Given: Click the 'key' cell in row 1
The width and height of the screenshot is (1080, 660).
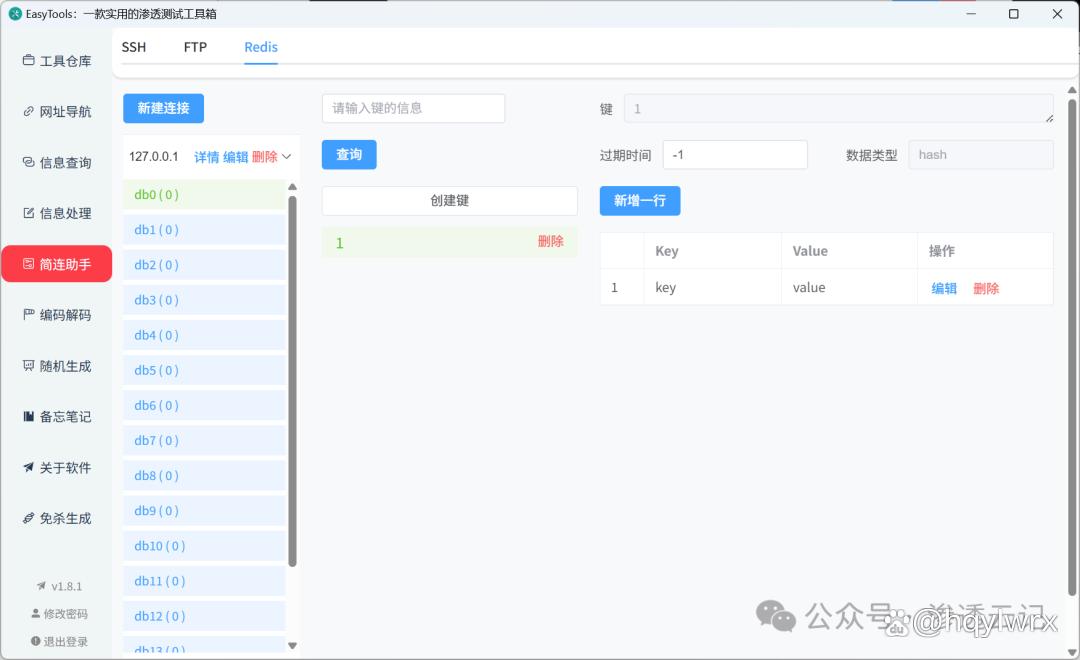Looking at the screenshot, I should coord(712,287).
